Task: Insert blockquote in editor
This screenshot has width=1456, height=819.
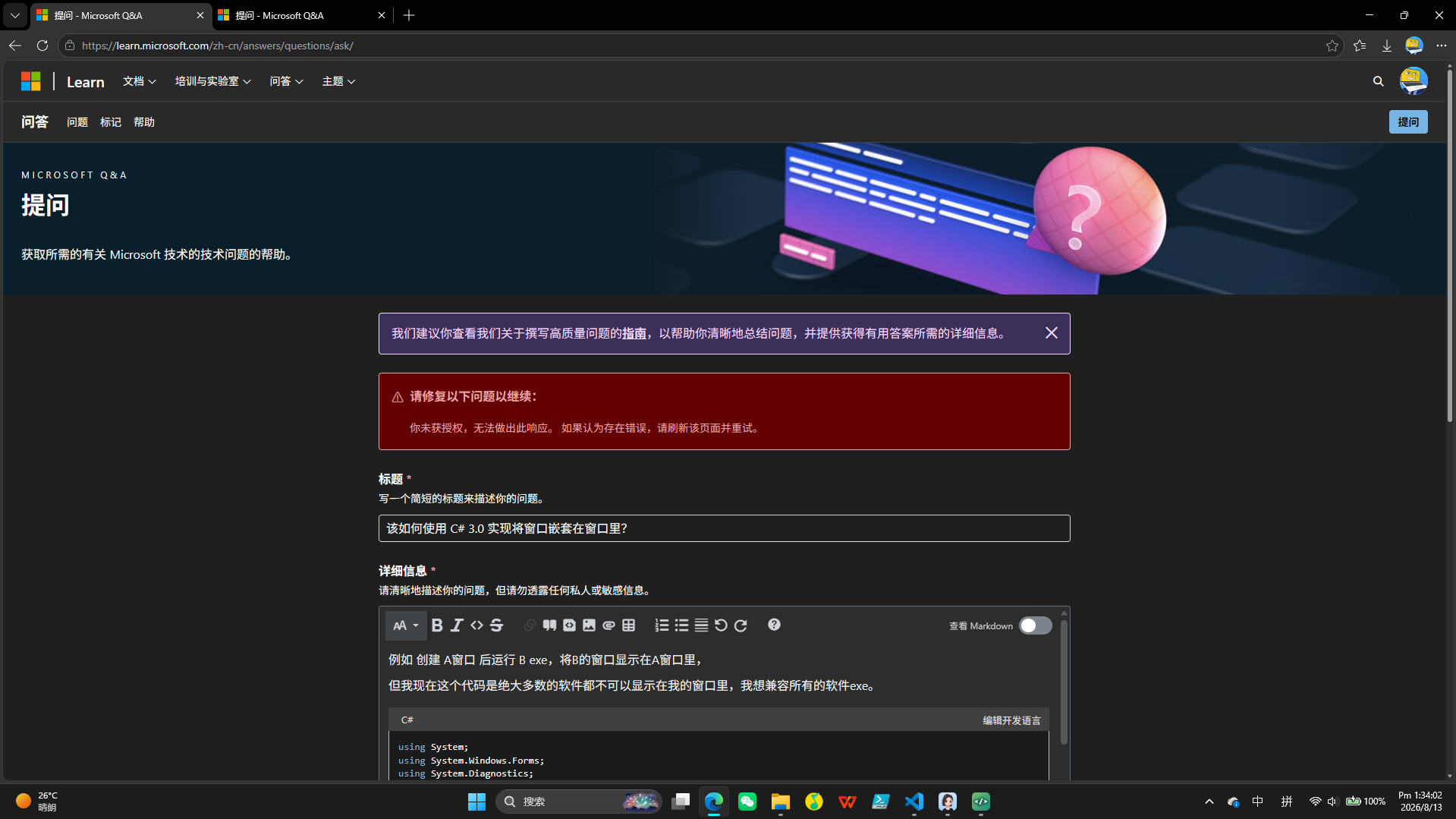Action: coord(549,625)
